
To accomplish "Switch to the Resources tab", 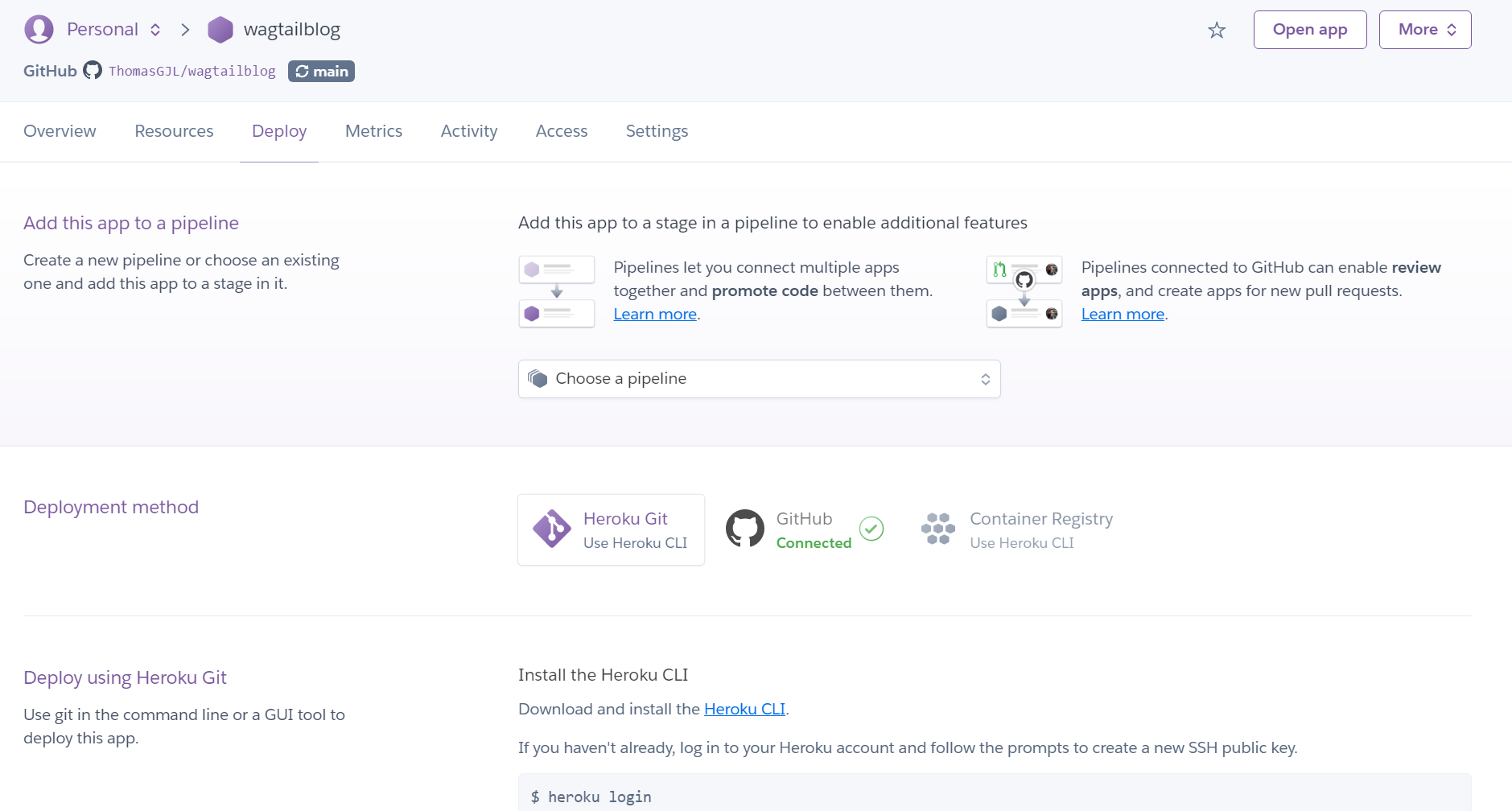I will coord(174,131).
